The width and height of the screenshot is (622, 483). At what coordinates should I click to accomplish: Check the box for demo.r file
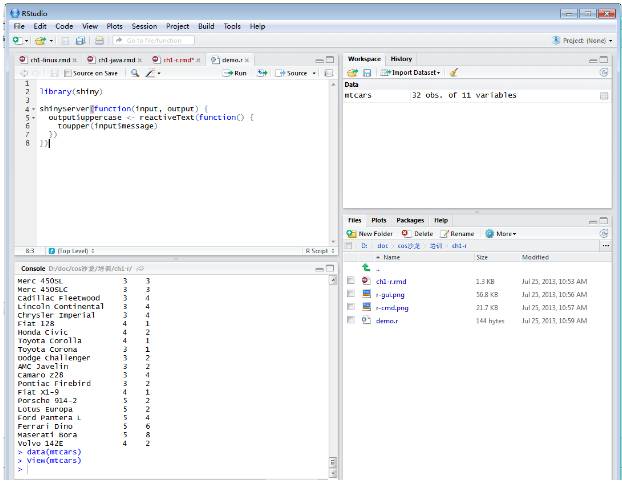point(351,320)
